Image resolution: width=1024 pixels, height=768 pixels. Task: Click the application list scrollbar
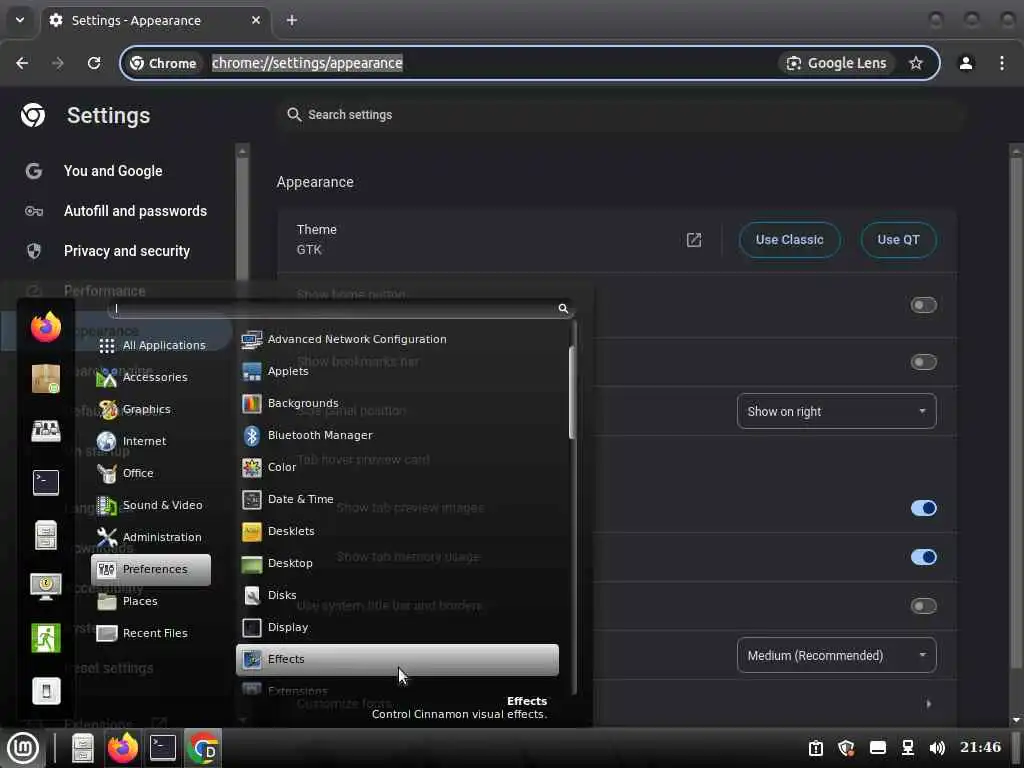click(573, 392)
